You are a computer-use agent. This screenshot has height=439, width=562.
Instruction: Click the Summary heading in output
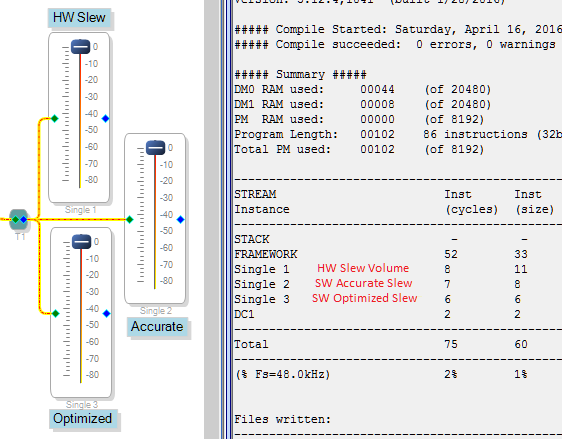pyautogui.click(x=300, y=75)
